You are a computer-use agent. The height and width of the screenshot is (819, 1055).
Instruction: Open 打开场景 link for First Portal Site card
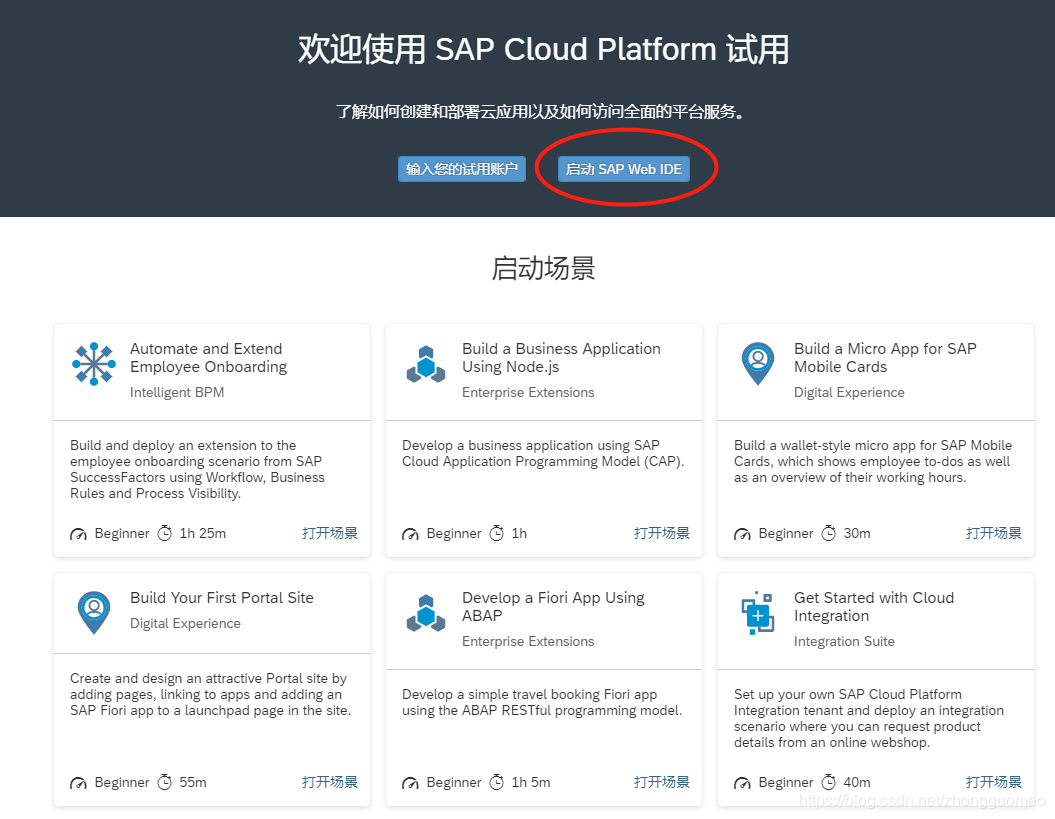(330, 782)
